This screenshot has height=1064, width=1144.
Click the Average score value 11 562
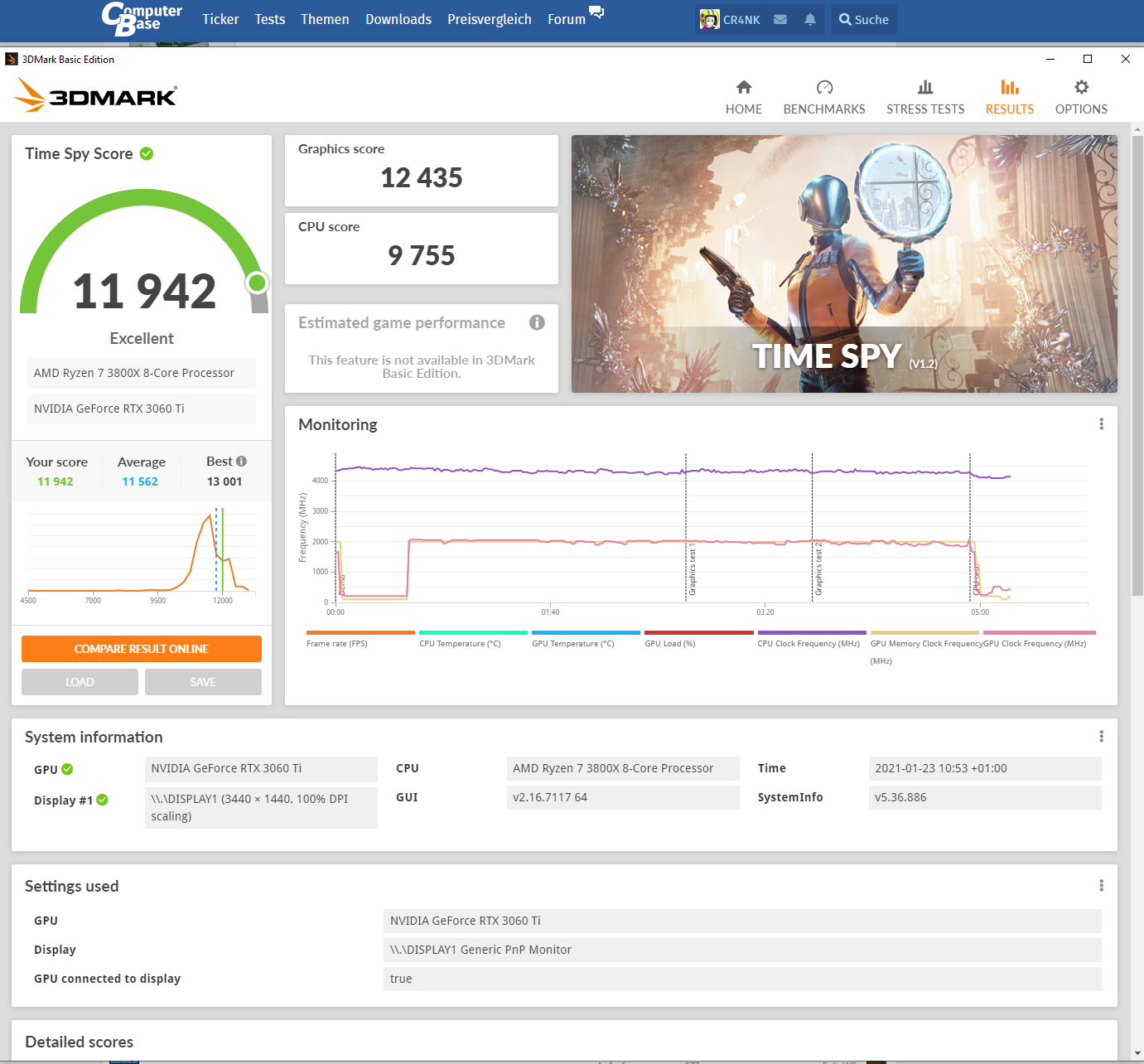140,481
